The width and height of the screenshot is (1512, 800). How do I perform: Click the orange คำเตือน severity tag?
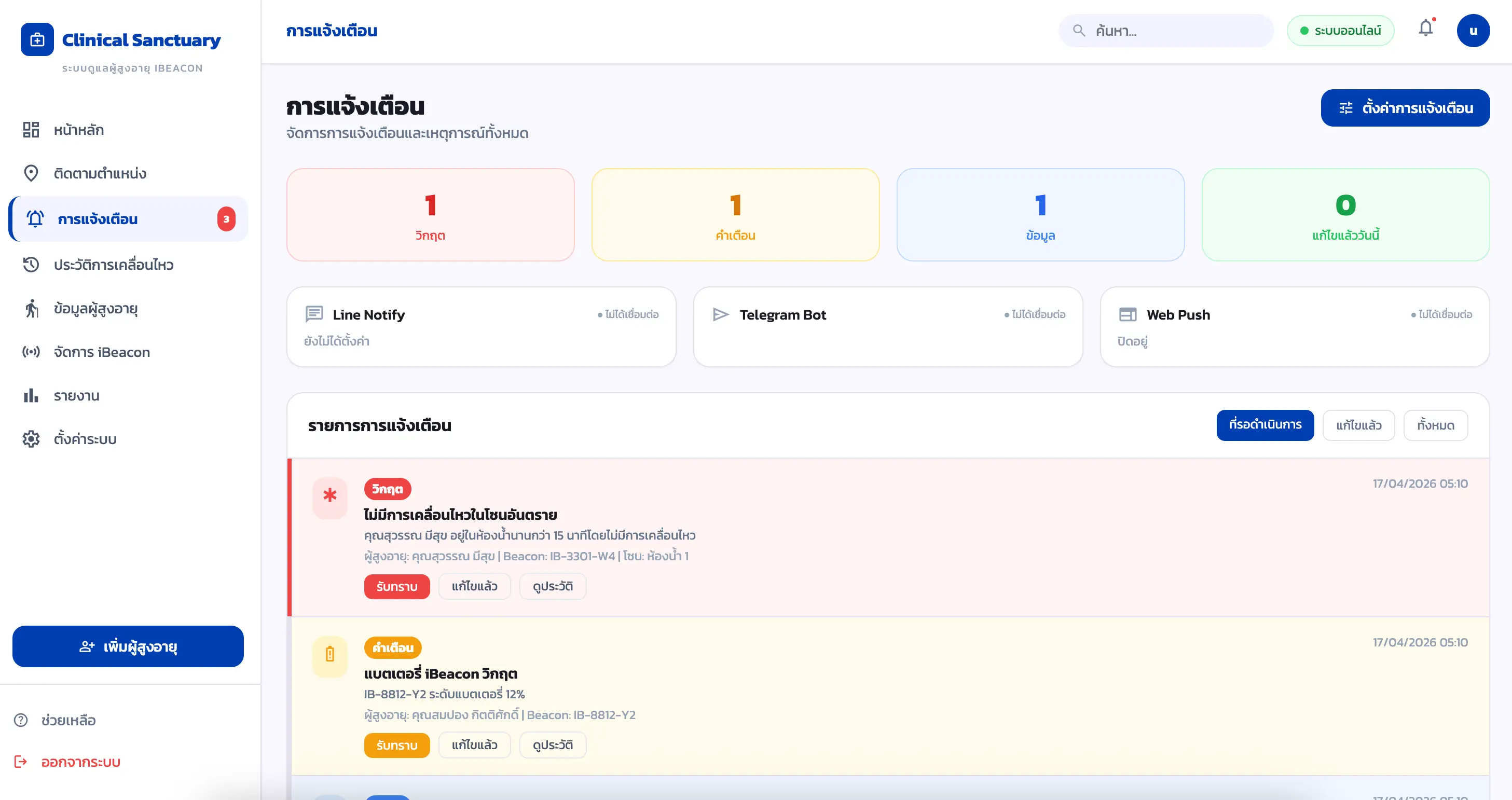(393, 647)
